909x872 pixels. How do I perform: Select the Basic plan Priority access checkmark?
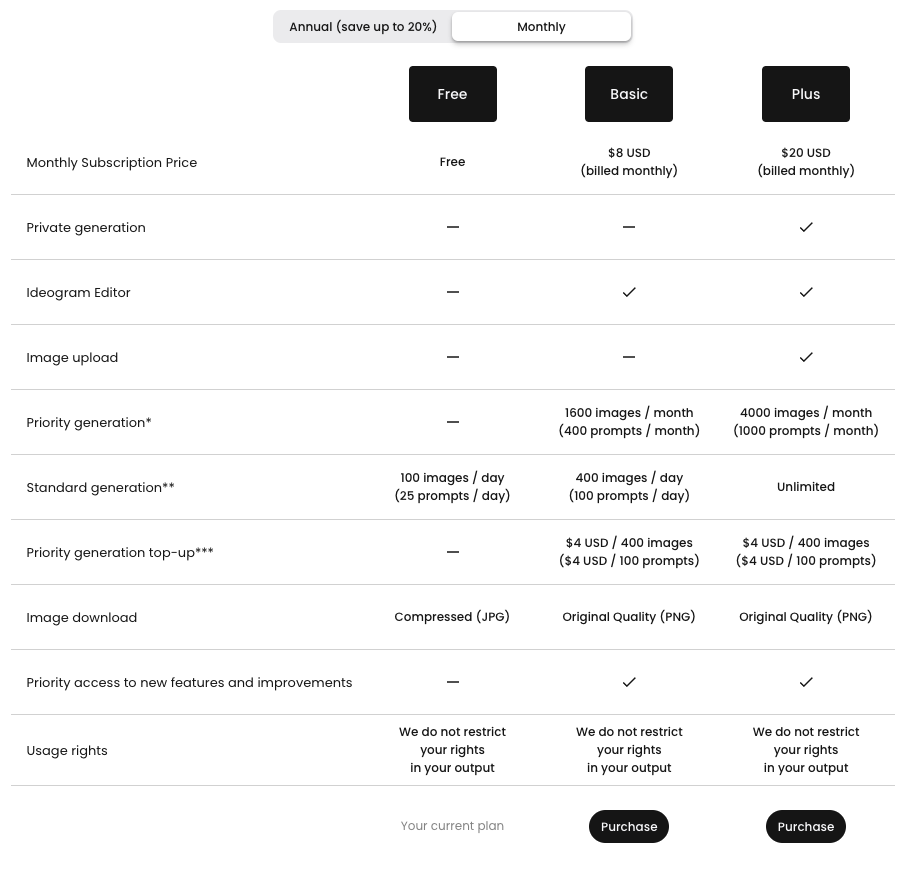tap(629, 682)
